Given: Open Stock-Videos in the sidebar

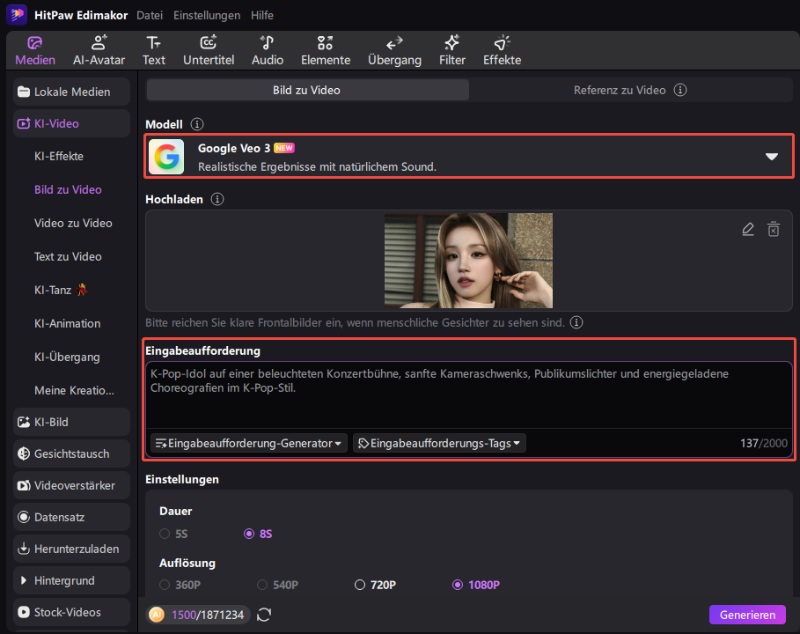Looking at the screenshot, I should pyautogui.click(x=71, y=612).
